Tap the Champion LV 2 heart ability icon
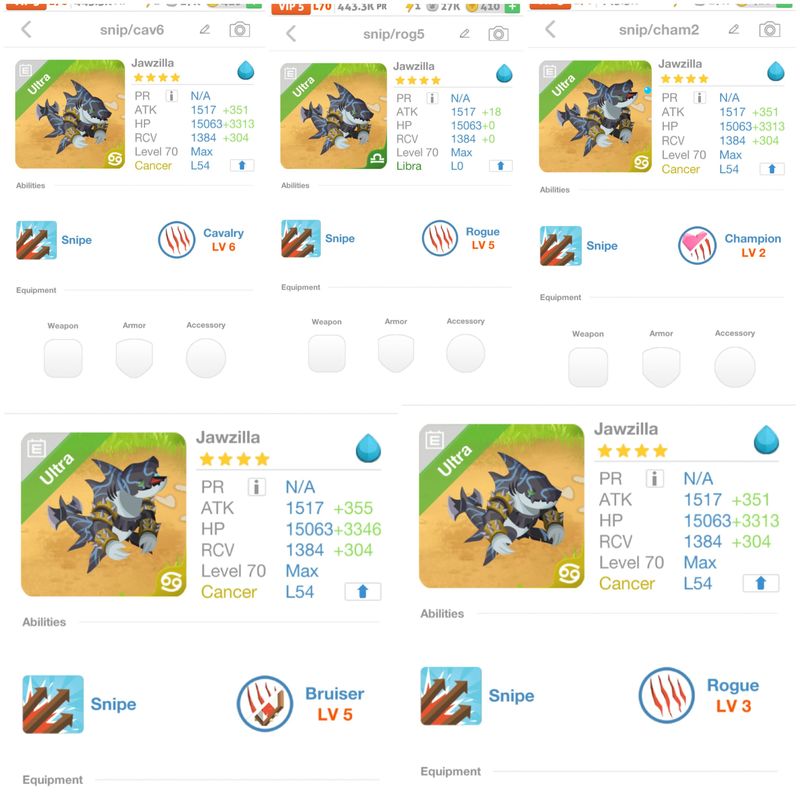Screen dimensions: 800x800 [697, 245]
